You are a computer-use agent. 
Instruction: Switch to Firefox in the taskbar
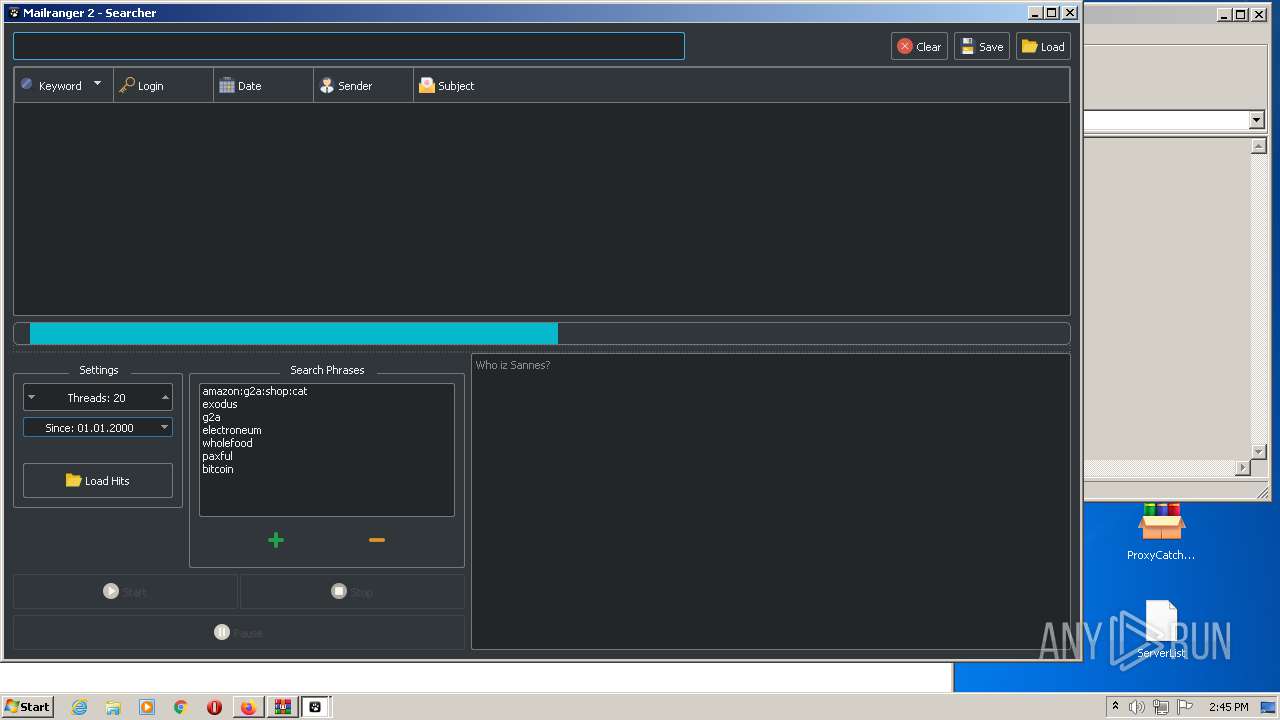coord(248,707)
